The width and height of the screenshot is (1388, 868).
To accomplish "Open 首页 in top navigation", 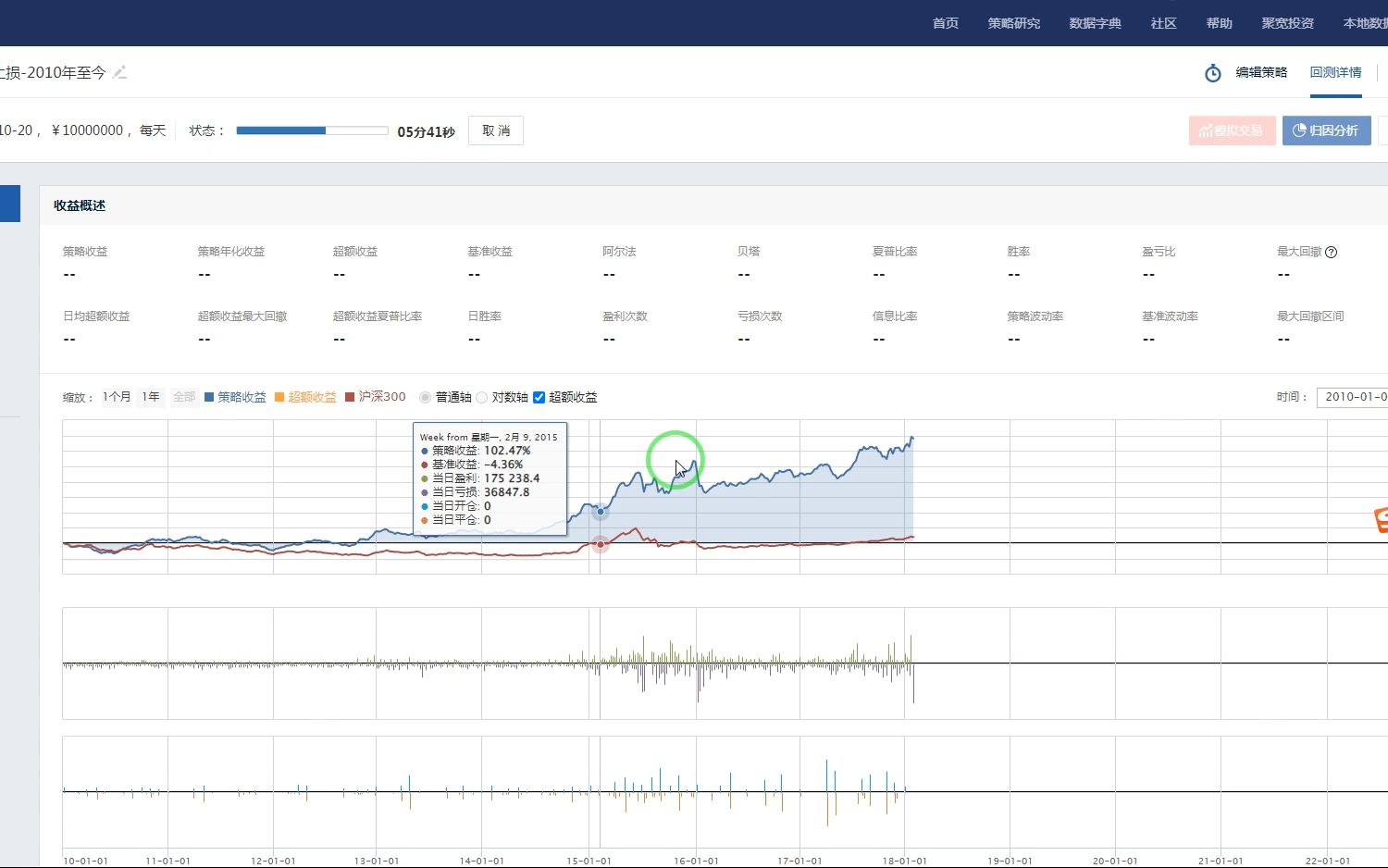I will (946, 23).
